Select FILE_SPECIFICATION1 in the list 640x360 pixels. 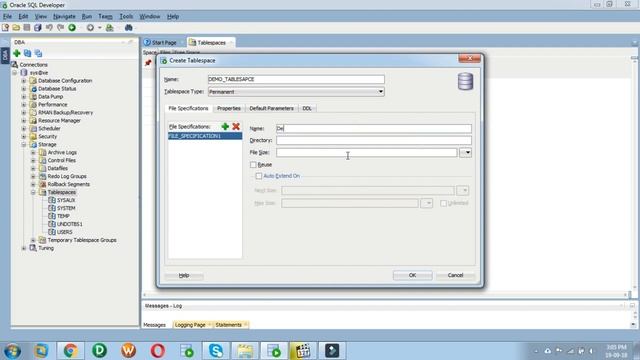[205, 136]
